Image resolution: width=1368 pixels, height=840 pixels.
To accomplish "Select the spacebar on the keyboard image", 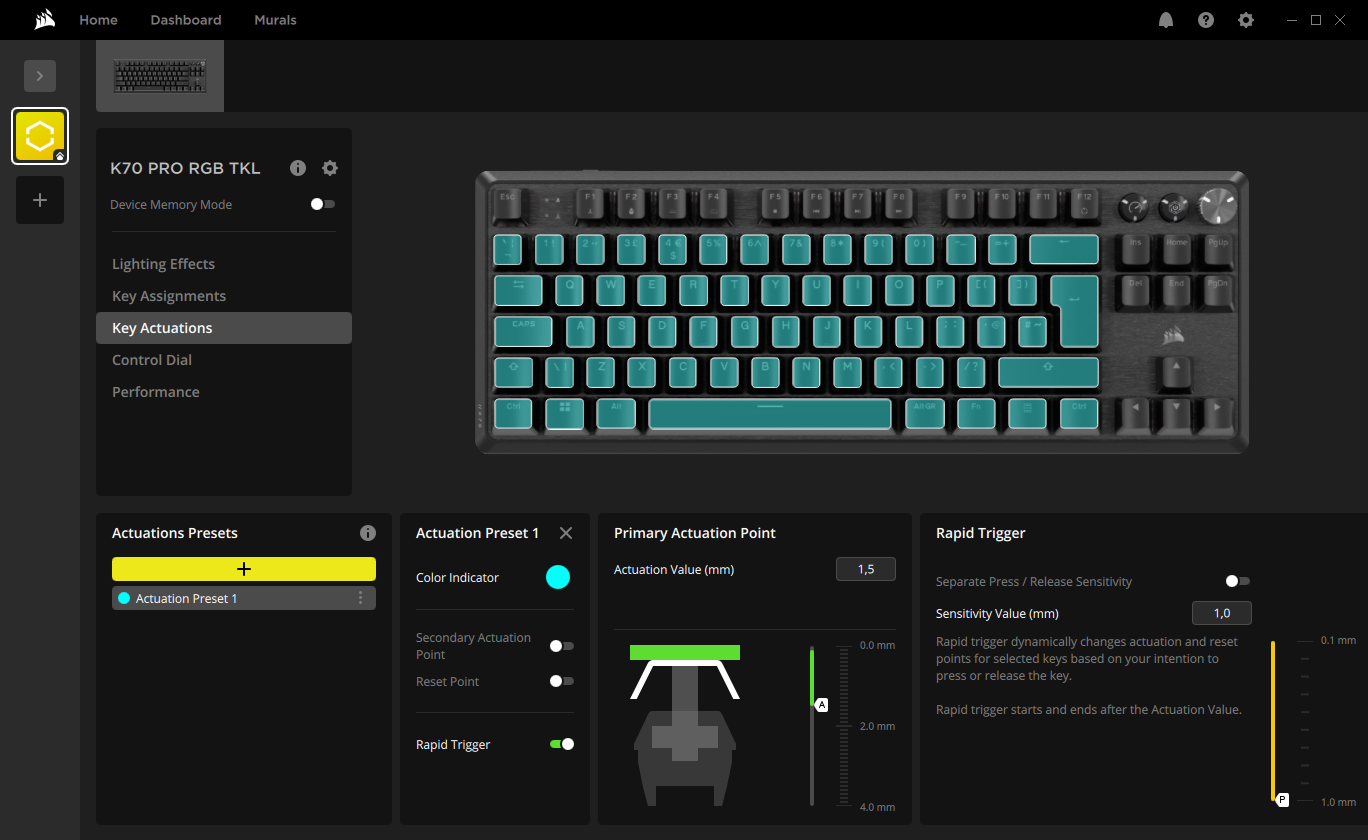I will [770, 414].
